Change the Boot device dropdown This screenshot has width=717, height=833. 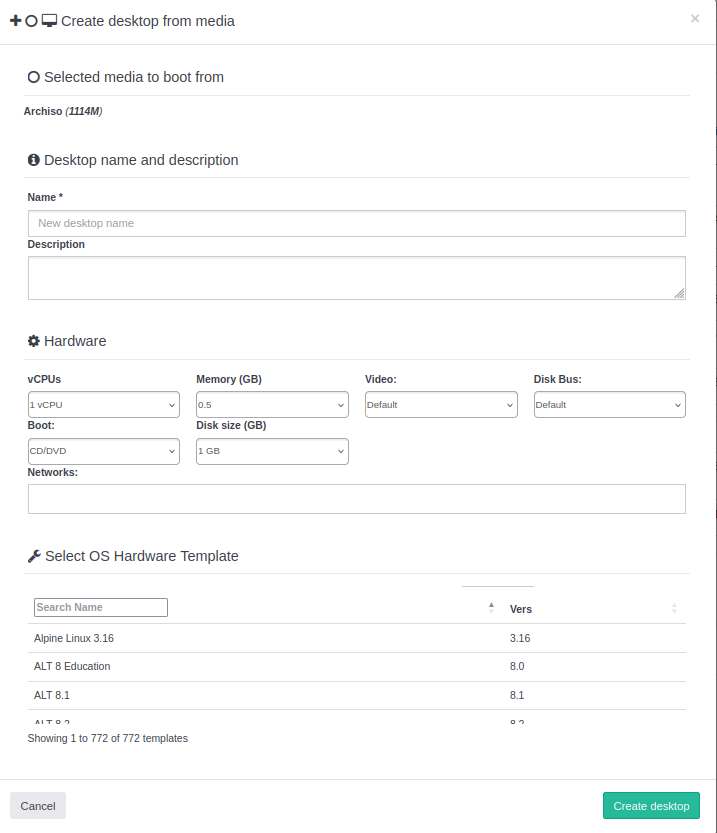click(x=104, y=451)
